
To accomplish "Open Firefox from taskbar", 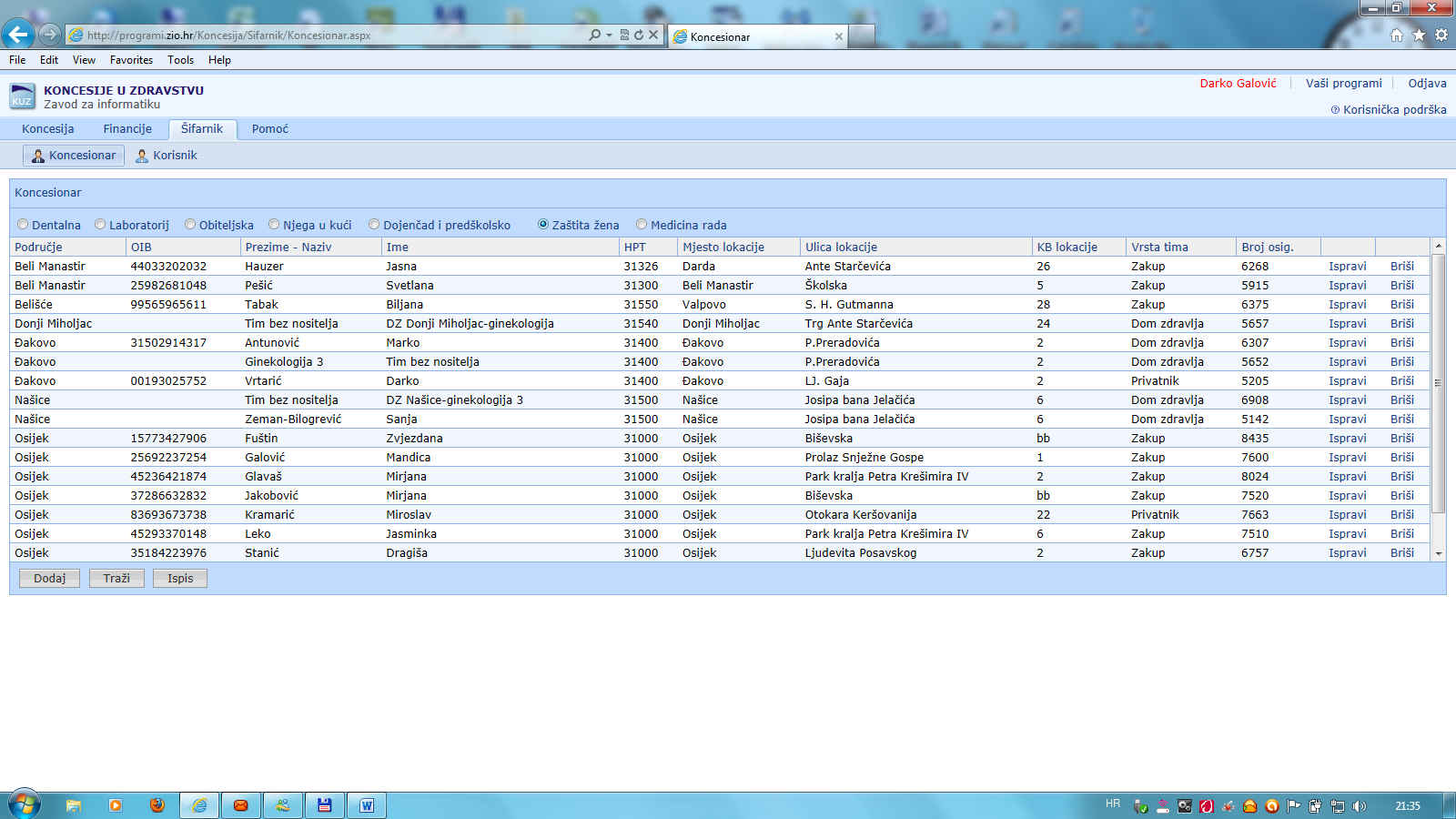I will [x=157, y=805].
